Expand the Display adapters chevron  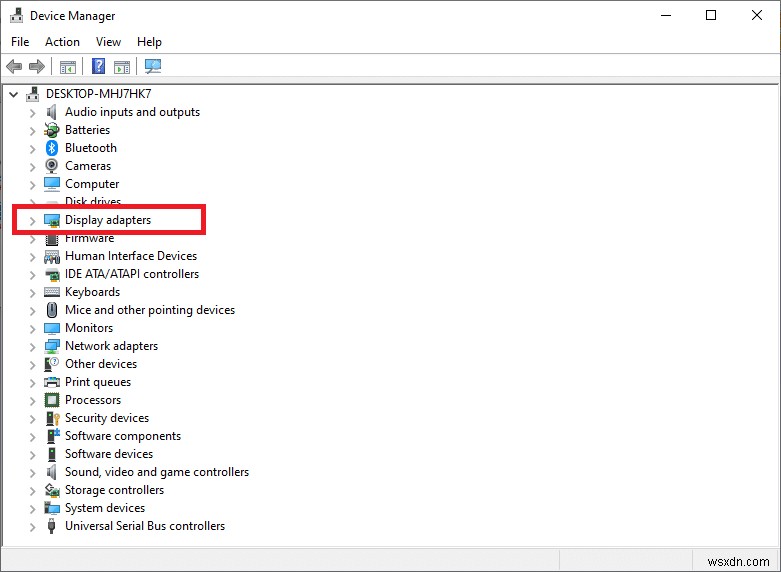click(32, 221)
